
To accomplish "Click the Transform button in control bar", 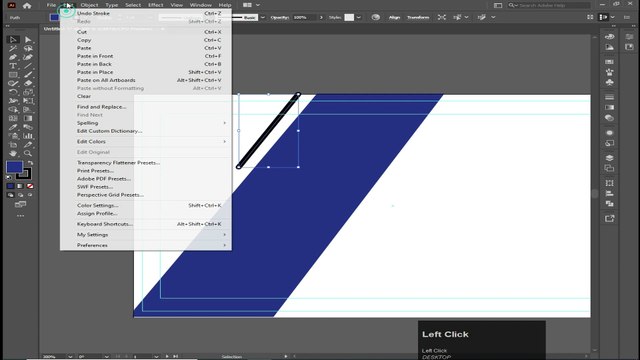I will [x=418, y=18].
